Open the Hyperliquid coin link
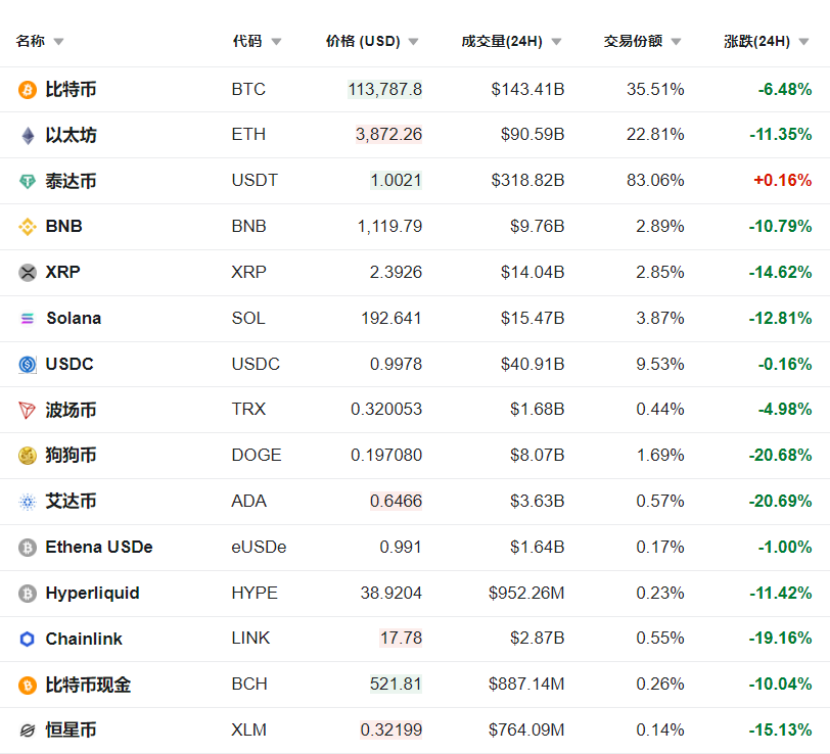The height and width of the screenshot is (754, 830). pyautogui.click(x=92, y=593)
